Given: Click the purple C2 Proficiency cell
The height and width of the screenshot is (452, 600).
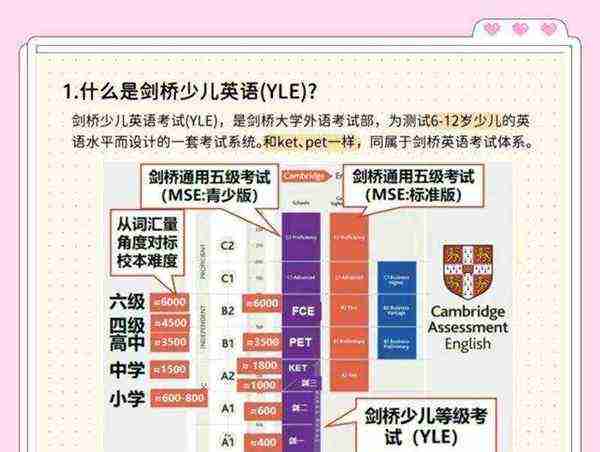Looking at the screenshot, I should point(301,237).
